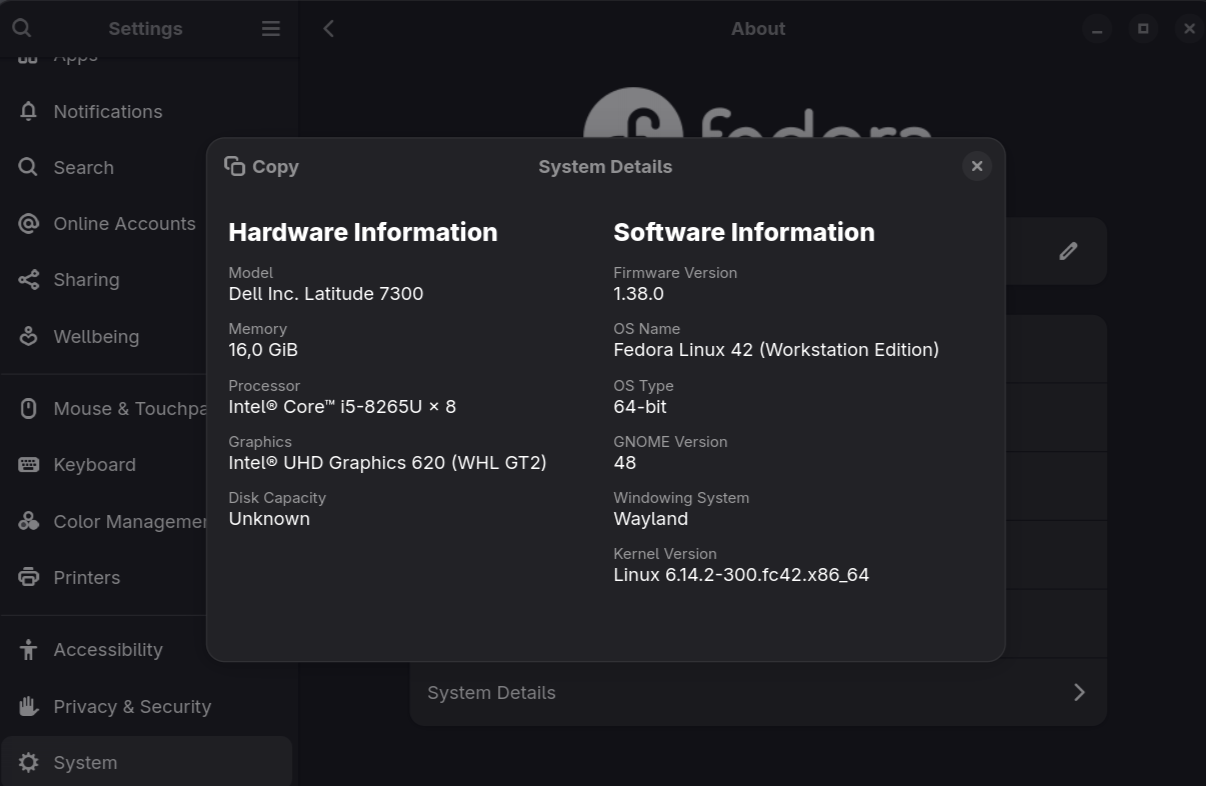1206x786 pixels.
Task: Click the Notifications bell icon
Action: click(28, 111)
